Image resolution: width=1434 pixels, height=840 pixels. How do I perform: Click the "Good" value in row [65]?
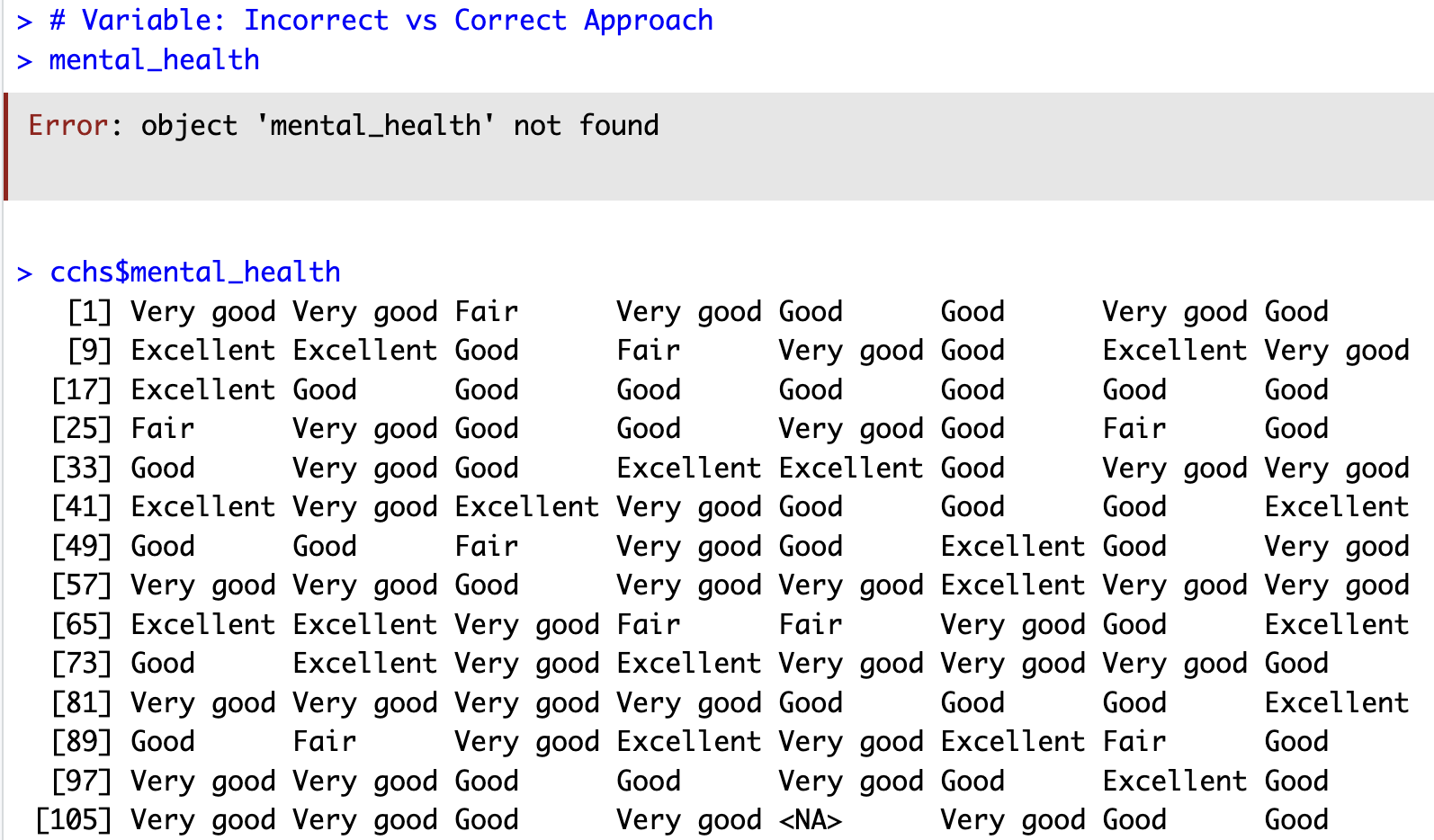pos(1134,625)
